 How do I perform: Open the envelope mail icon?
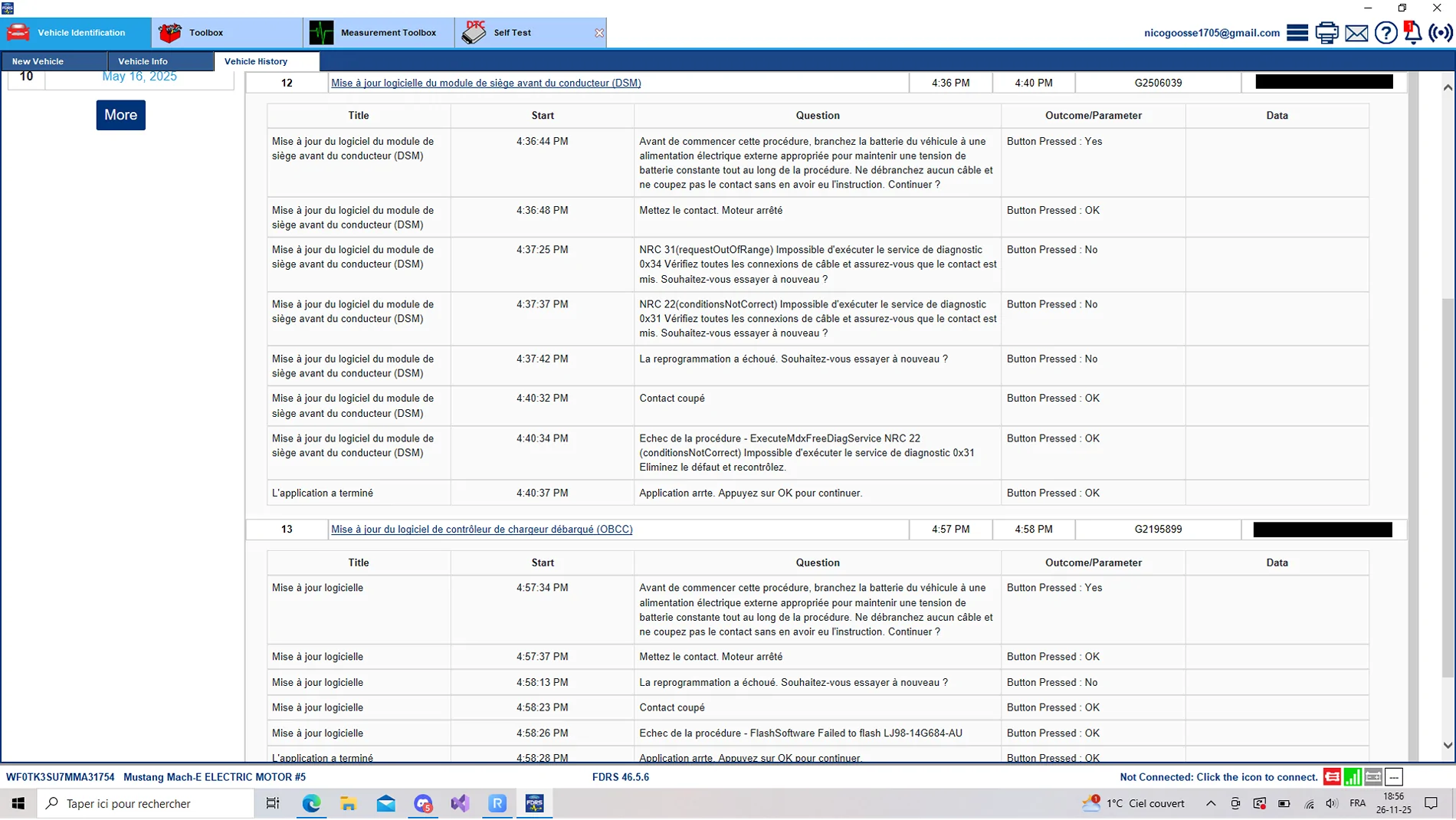[x=1356, y=33]
